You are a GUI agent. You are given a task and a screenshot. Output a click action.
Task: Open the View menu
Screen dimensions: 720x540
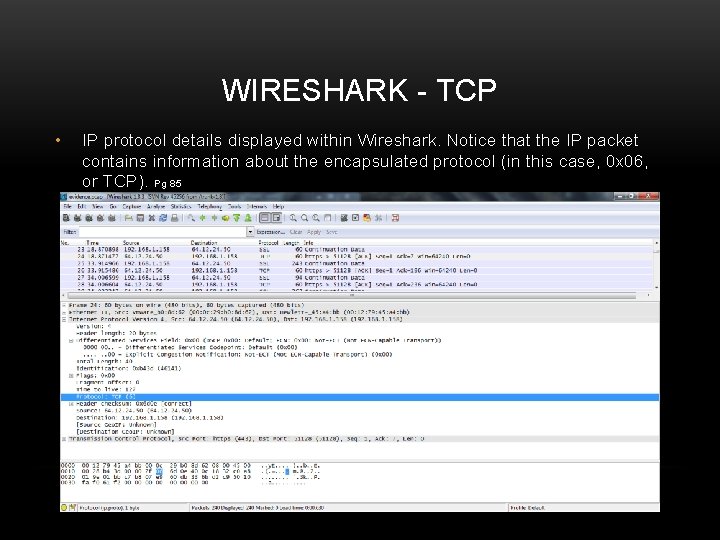[x=97, y=207]
